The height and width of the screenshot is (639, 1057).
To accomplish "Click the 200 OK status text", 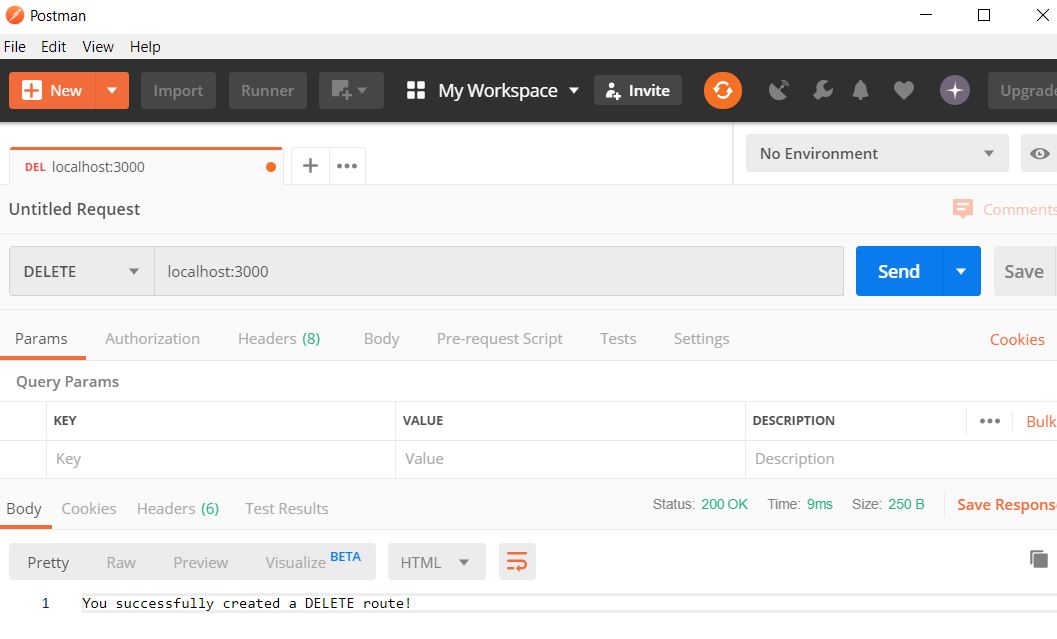I will click(724, 504).
